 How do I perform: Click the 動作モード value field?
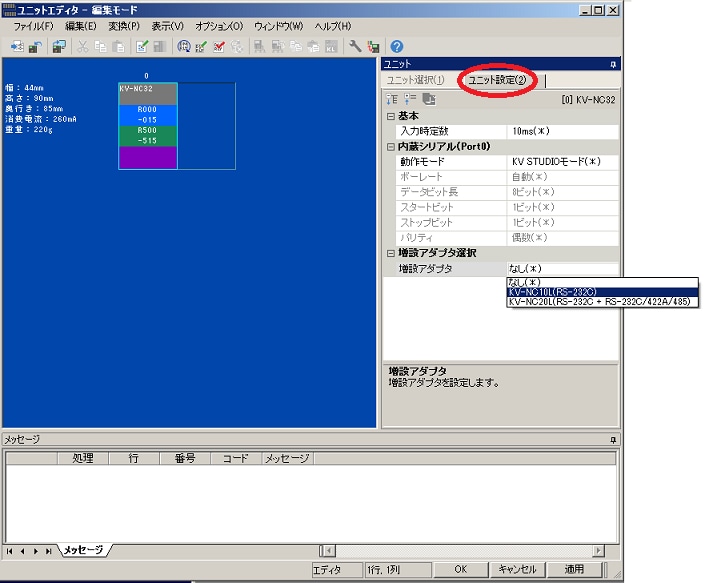point(562,161)
